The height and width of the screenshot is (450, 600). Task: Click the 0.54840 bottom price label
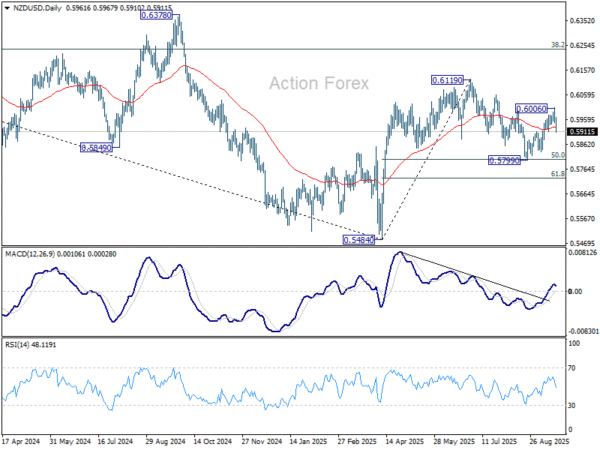pos(359,240)
